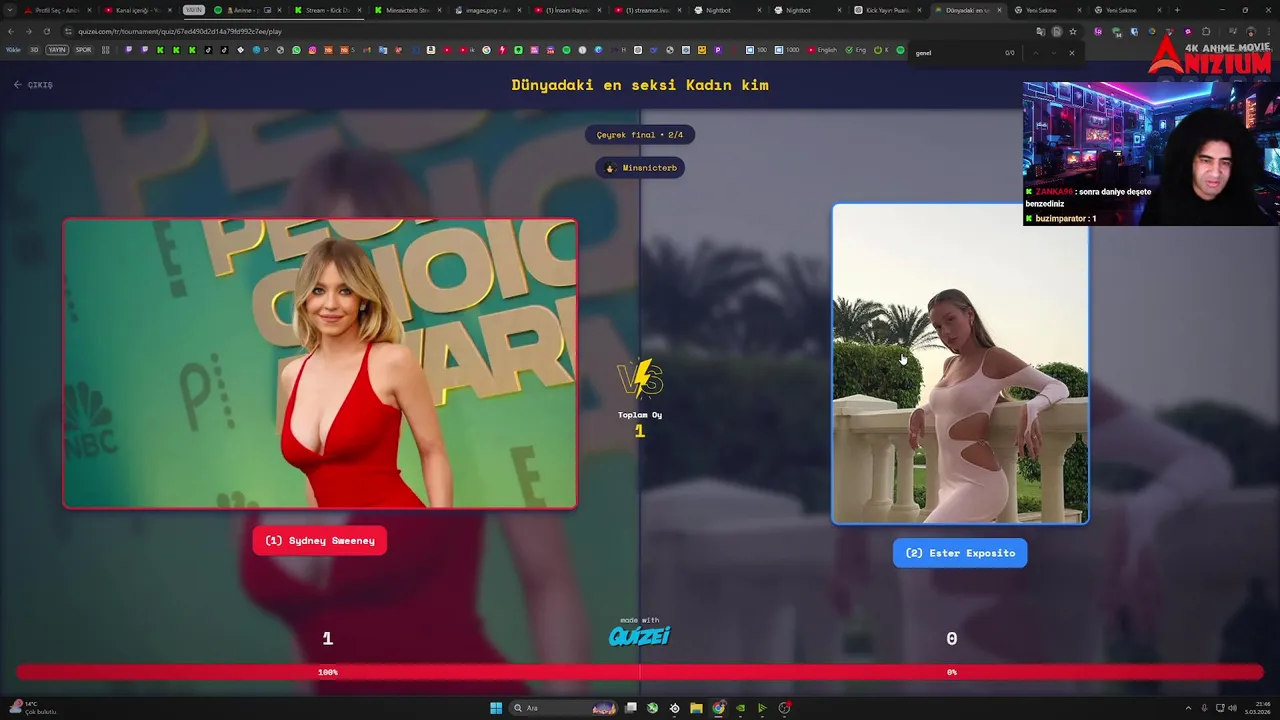
Task: Open the Windows Start button
Action: 496,708
